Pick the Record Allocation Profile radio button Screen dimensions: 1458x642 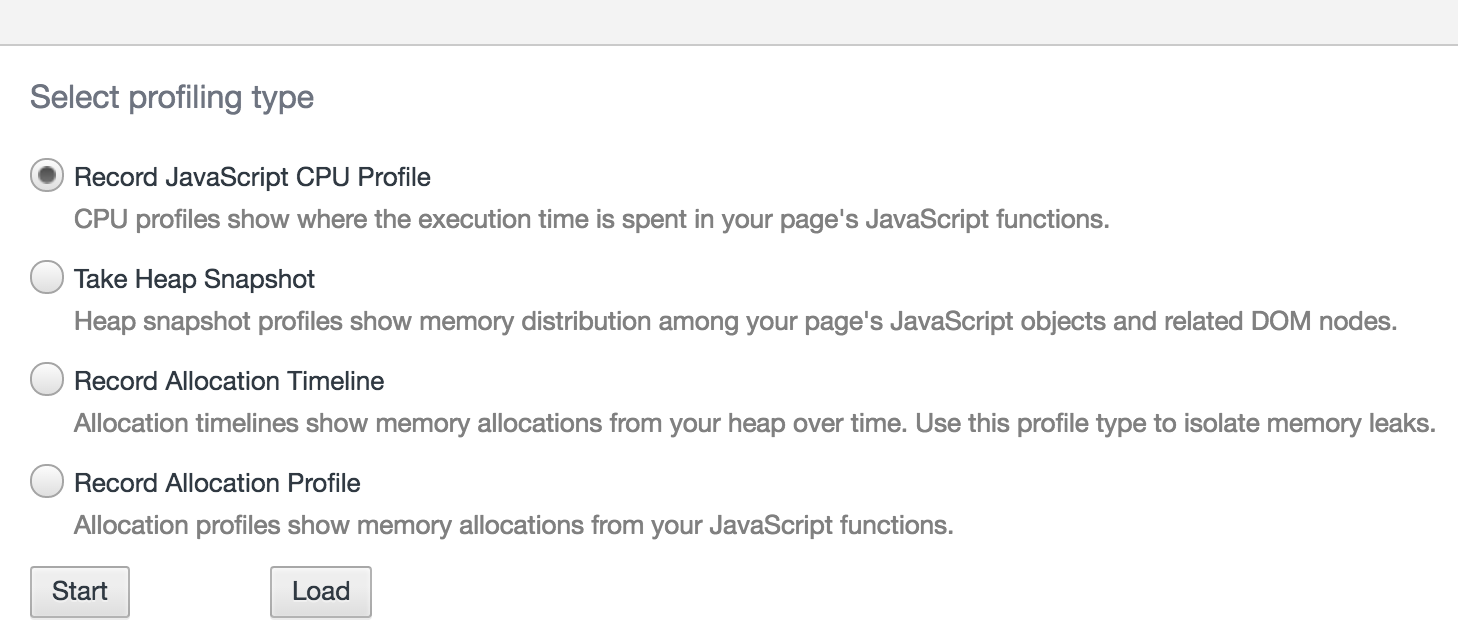(x=47, y=483)
